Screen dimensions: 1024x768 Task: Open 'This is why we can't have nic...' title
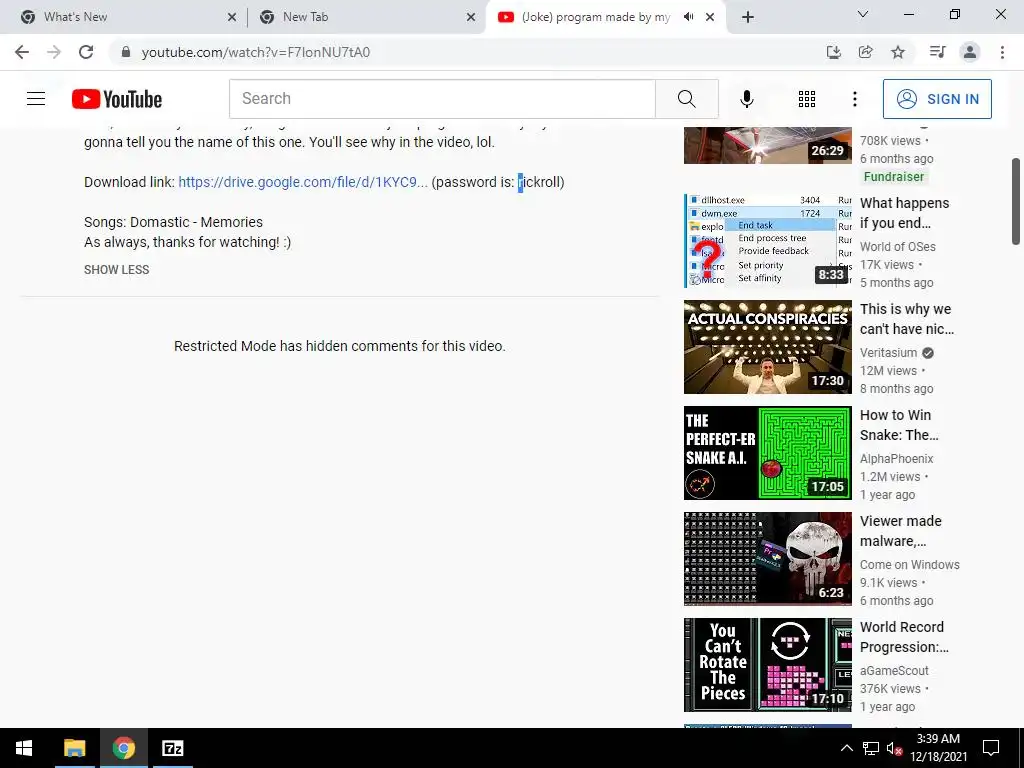pos(907,319)
